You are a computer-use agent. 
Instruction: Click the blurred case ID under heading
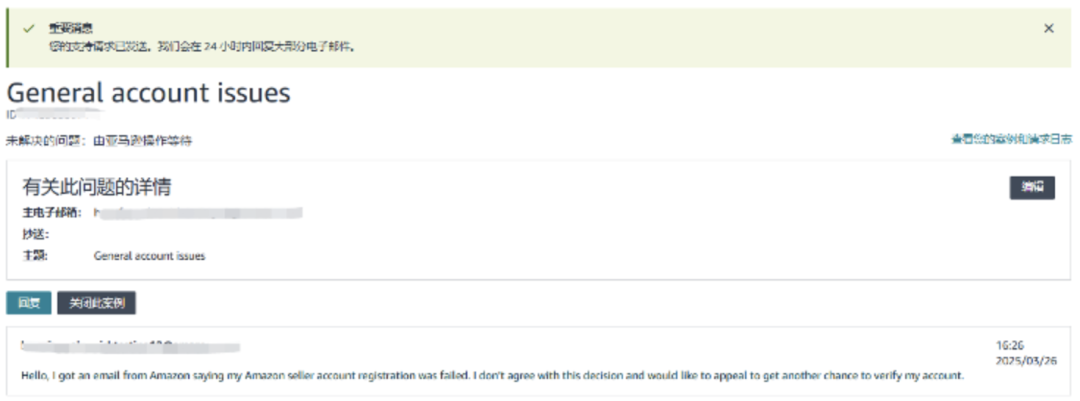click(55, 112)
